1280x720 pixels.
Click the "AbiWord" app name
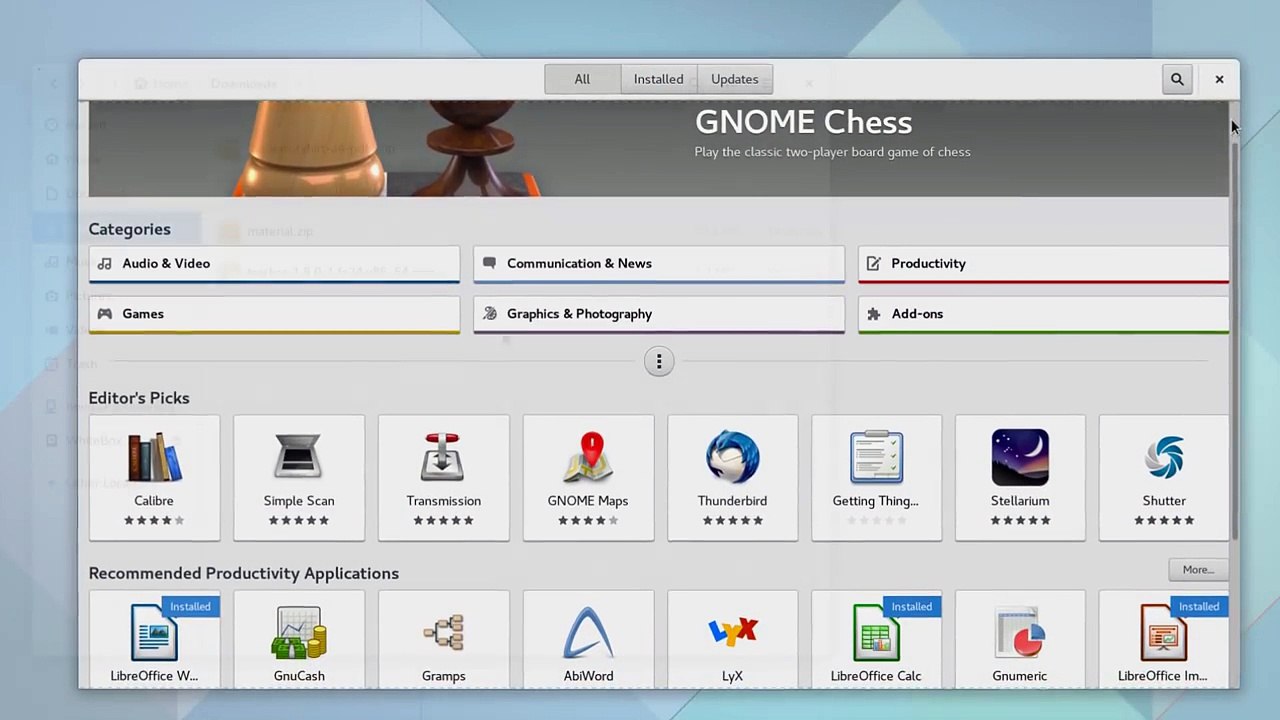pyautogui.click(x=588, y=676)
